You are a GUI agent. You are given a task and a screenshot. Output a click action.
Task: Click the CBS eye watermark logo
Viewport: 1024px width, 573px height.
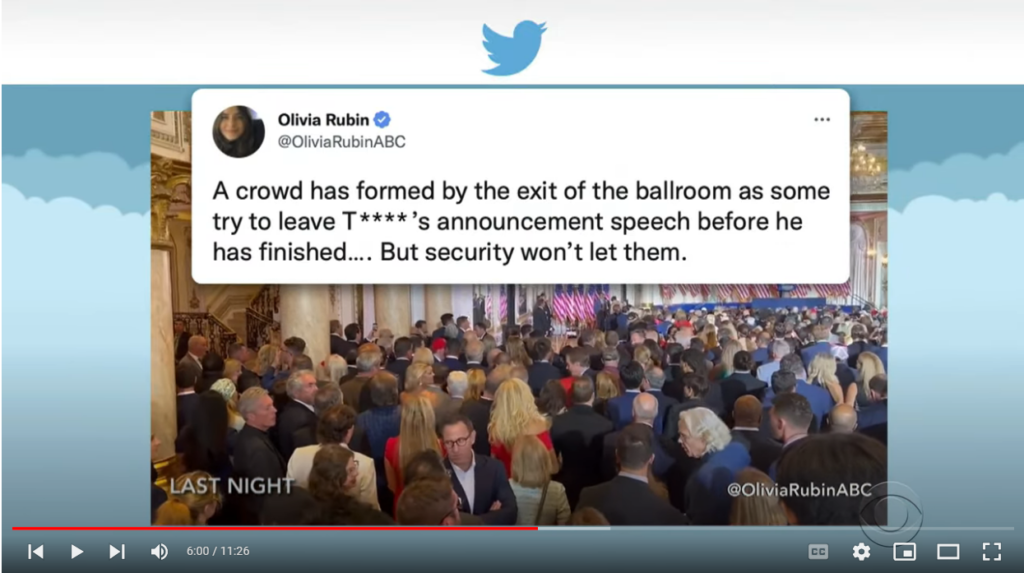(891, 516)
